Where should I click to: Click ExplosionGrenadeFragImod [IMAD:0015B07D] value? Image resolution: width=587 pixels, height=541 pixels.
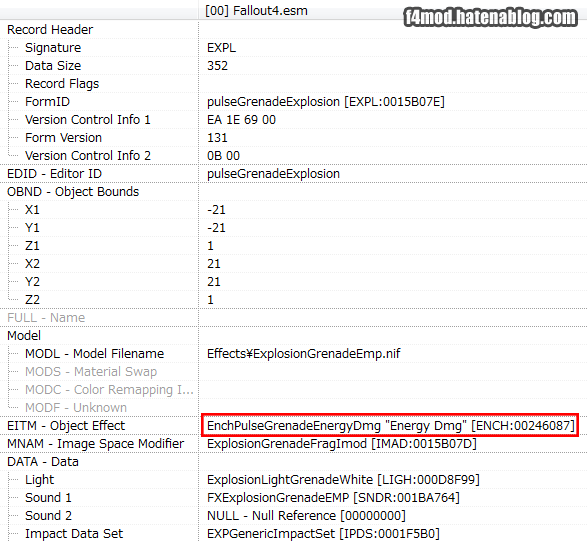[x=342, y=443]
